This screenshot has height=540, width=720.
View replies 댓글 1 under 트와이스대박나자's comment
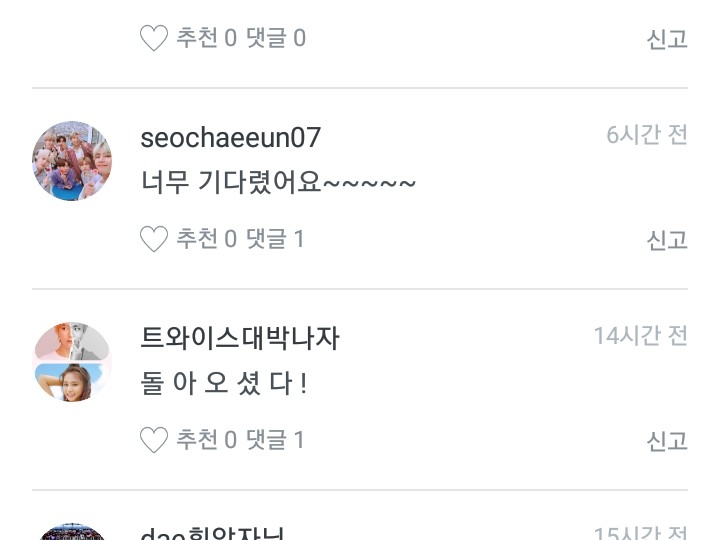276,439
